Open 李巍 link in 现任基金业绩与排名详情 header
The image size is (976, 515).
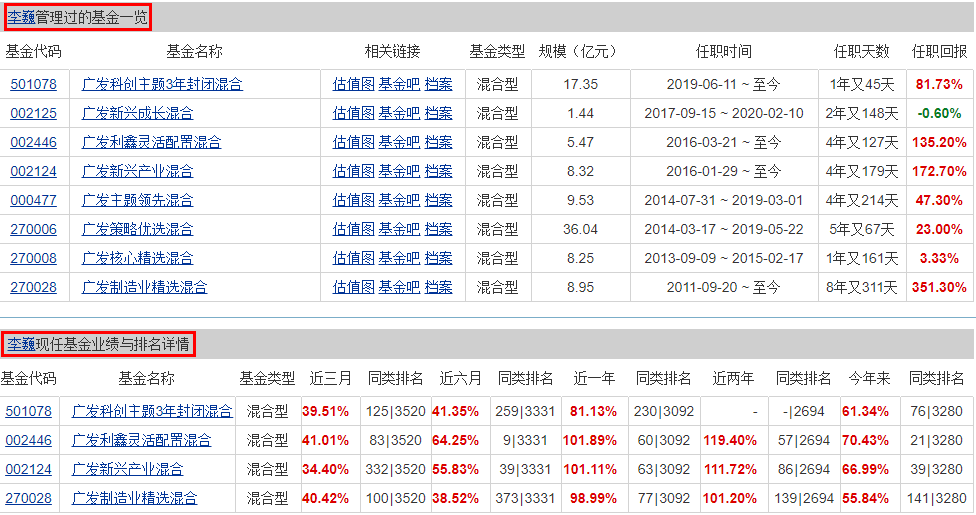22,344
